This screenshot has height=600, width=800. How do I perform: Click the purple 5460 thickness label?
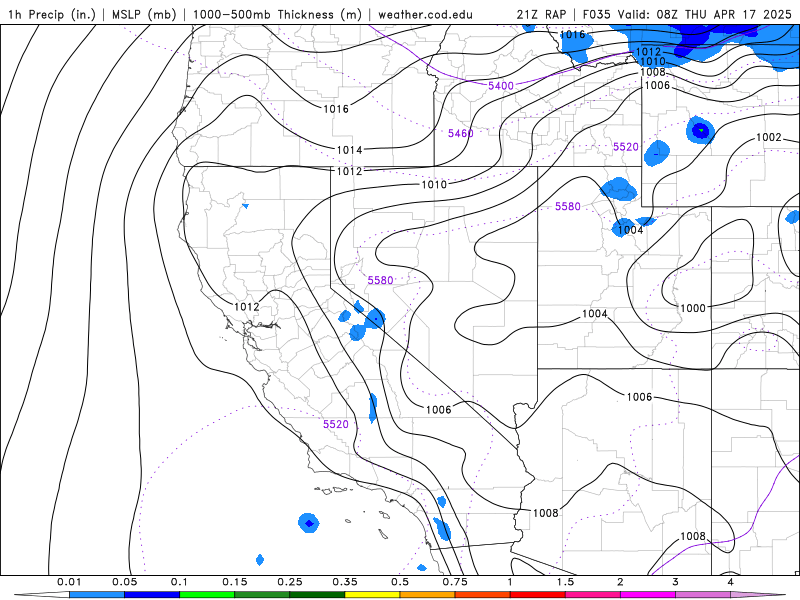pos(460,133)
